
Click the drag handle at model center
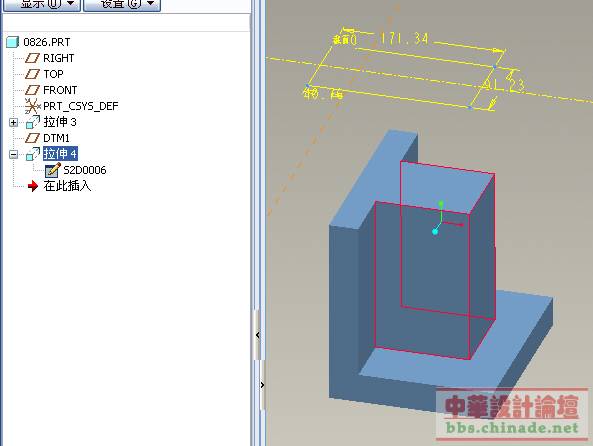click(435, 231)
